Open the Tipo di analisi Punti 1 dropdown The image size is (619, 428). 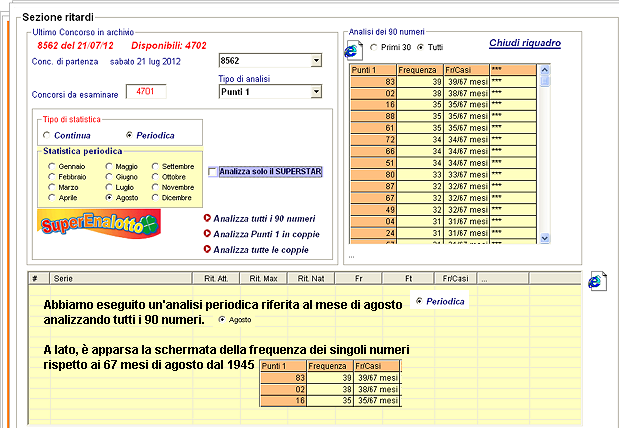pos(316,92)
